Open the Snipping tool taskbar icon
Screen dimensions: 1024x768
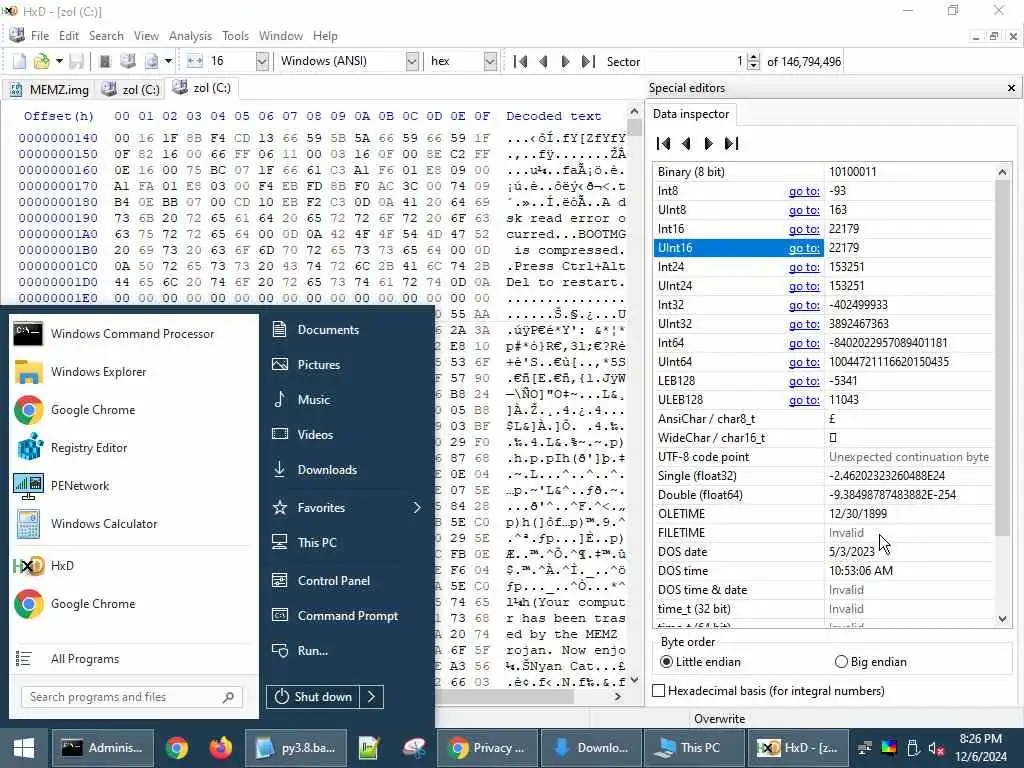click(415, 748)
